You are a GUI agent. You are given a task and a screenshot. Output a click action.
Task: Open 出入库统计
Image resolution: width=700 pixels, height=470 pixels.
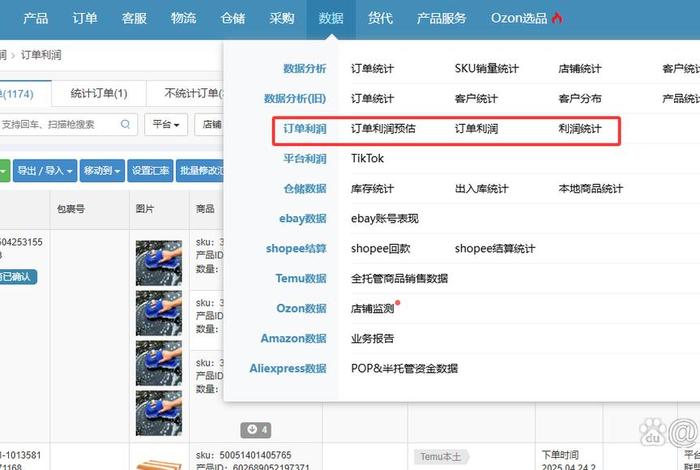point(481,188)
